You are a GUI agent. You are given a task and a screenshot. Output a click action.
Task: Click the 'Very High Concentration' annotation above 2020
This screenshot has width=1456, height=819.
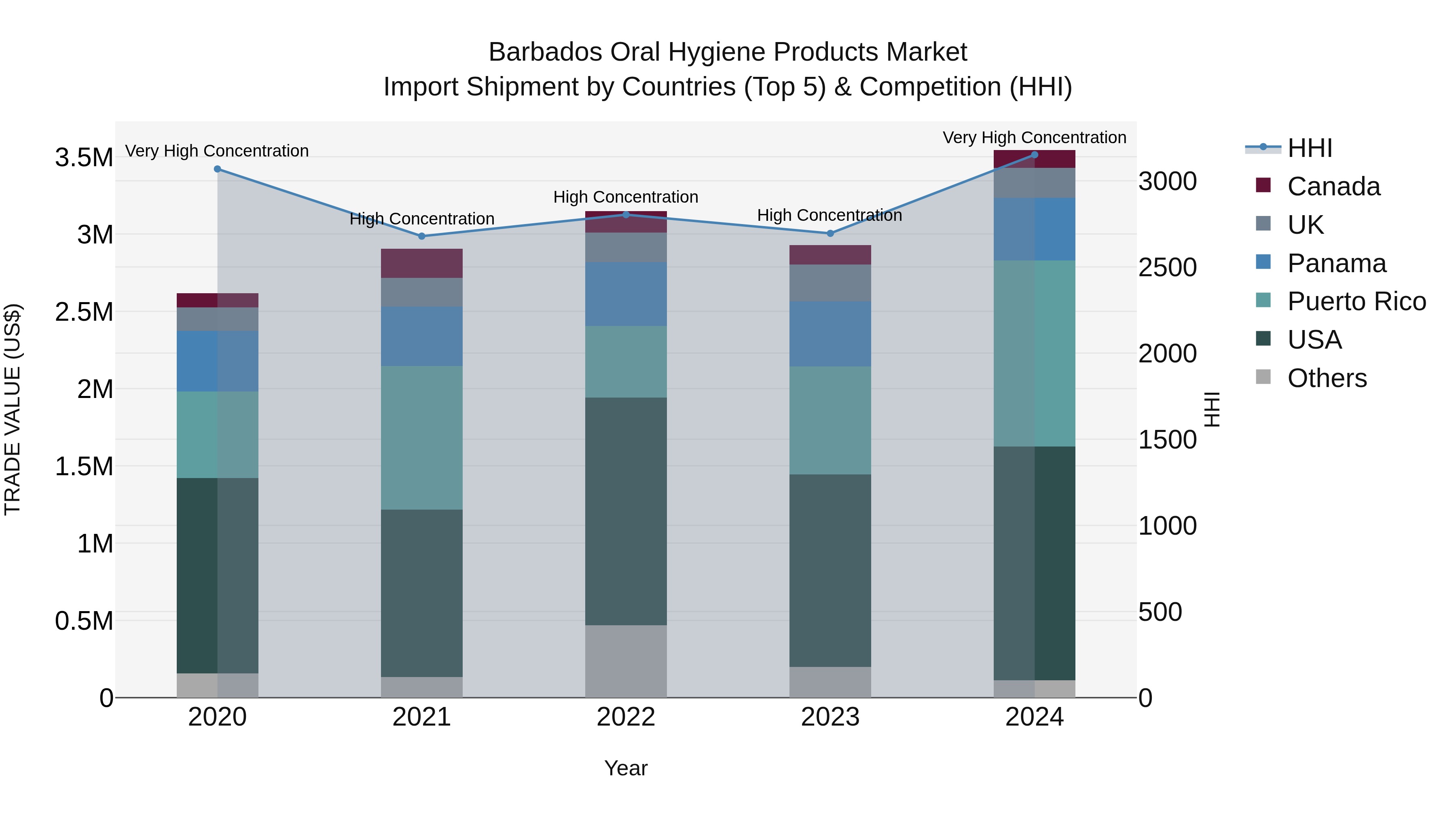217,151
